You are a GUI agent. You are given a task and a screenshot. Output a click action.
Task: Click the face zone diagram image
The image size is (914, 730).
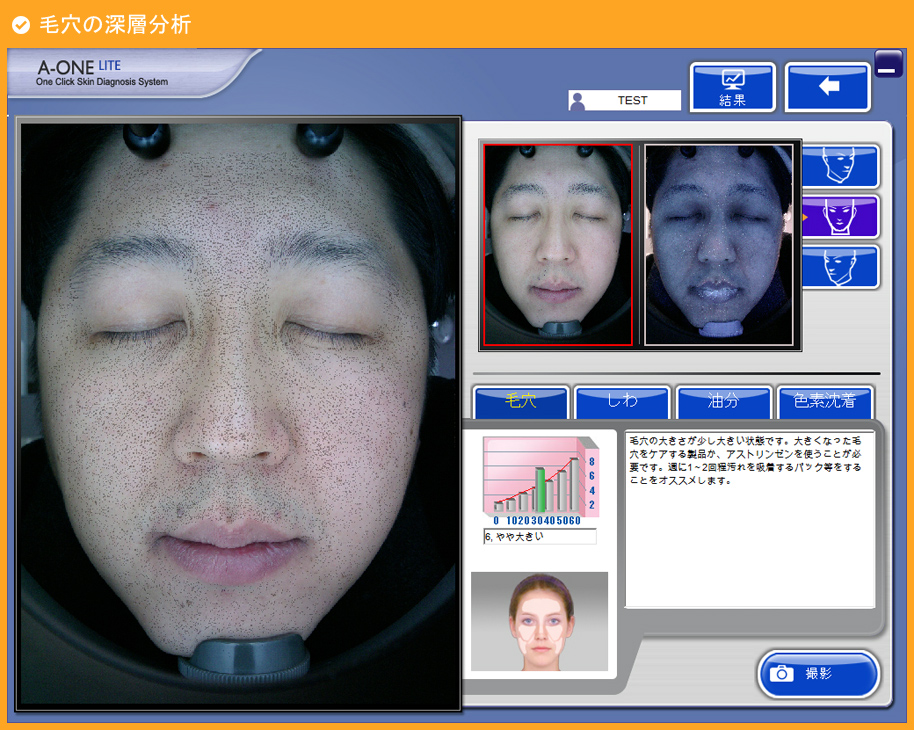pyautogui.click(x=539, y=621)
